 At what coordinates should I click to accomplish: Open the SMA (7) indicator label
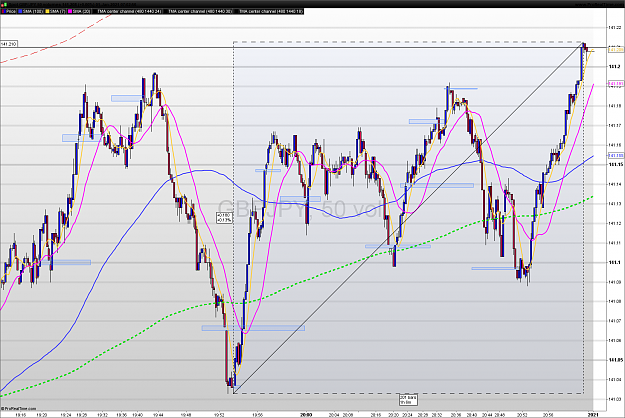coord(57,11)
